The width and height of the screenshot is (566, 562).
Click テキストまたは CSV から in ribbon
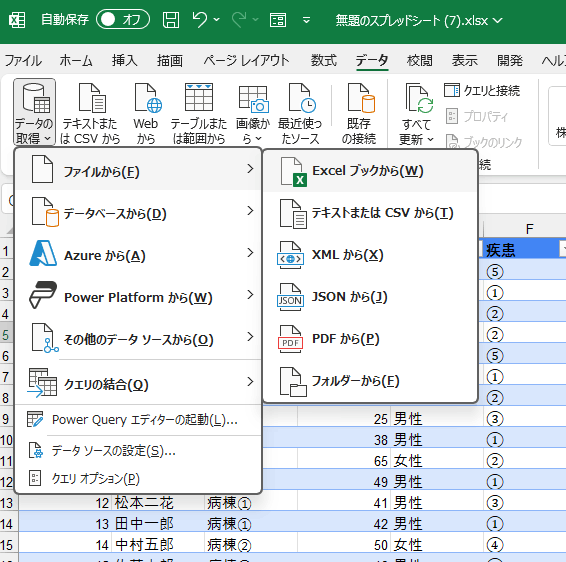pyautogui.click(x=90, y=113)
